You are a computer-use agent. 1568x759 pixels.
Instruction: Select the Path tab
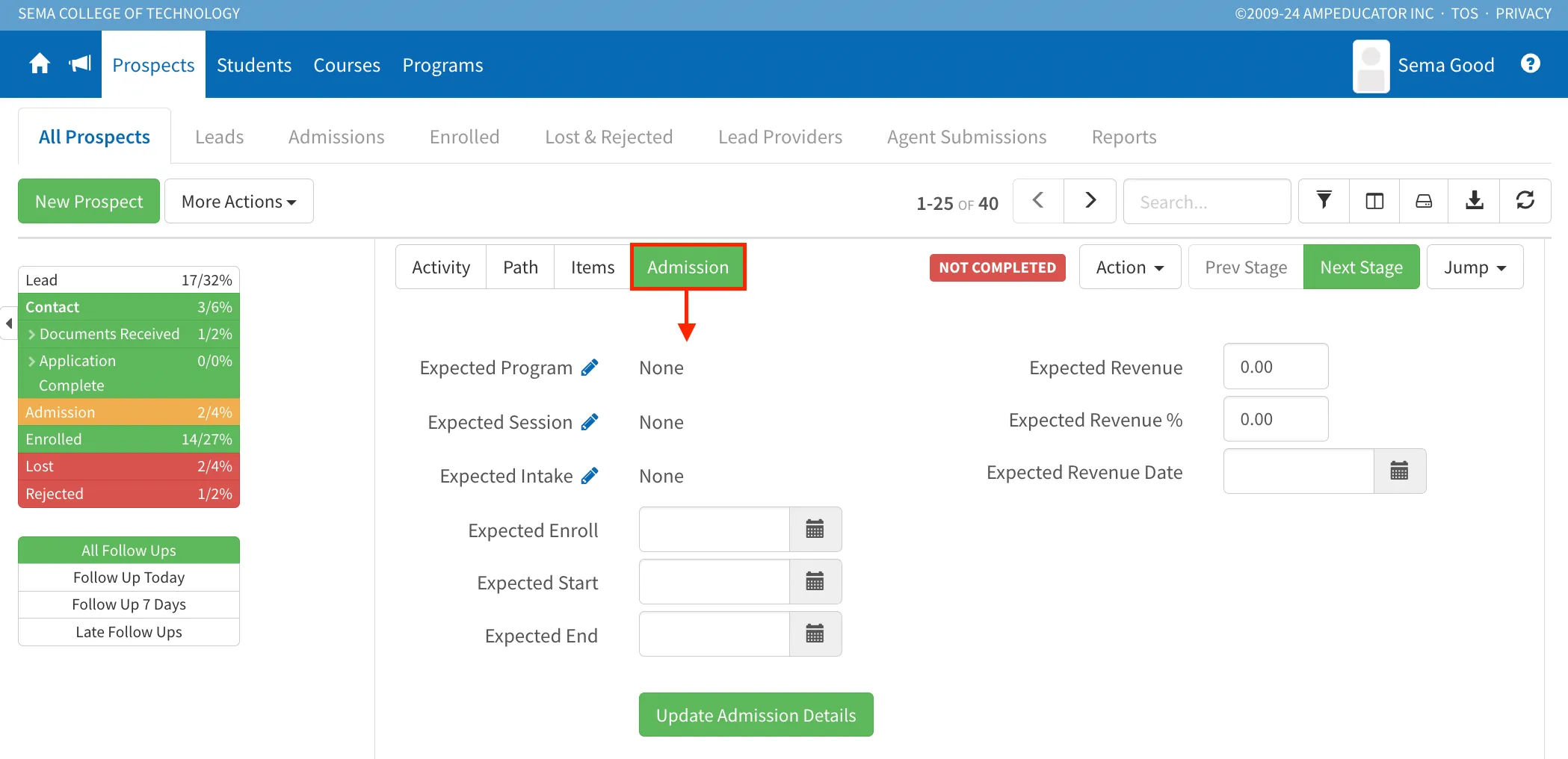[520, 267]
